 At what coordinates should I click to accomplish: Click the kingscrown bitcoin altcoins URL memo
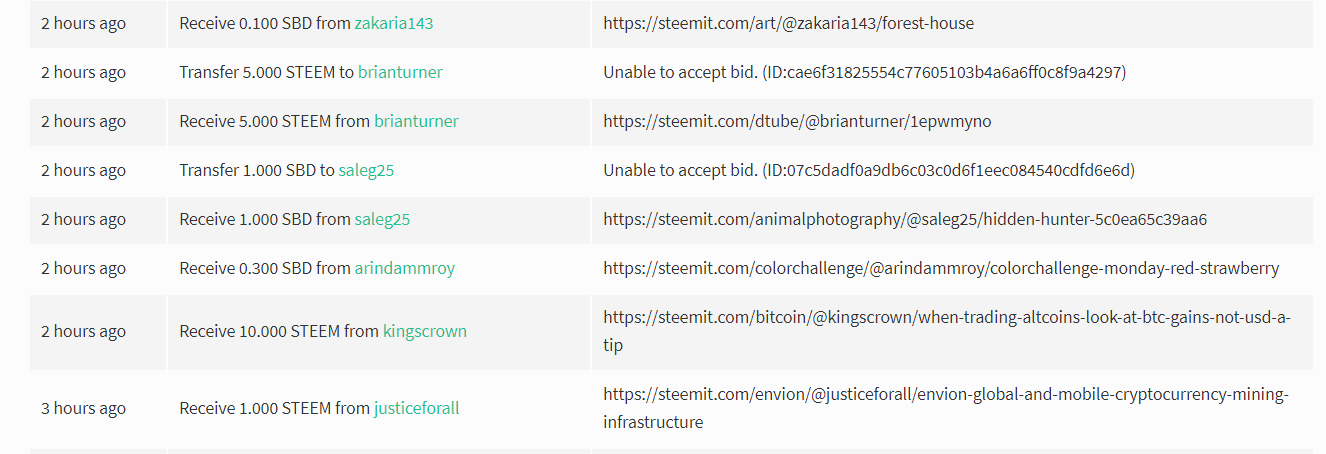point(947,331)
